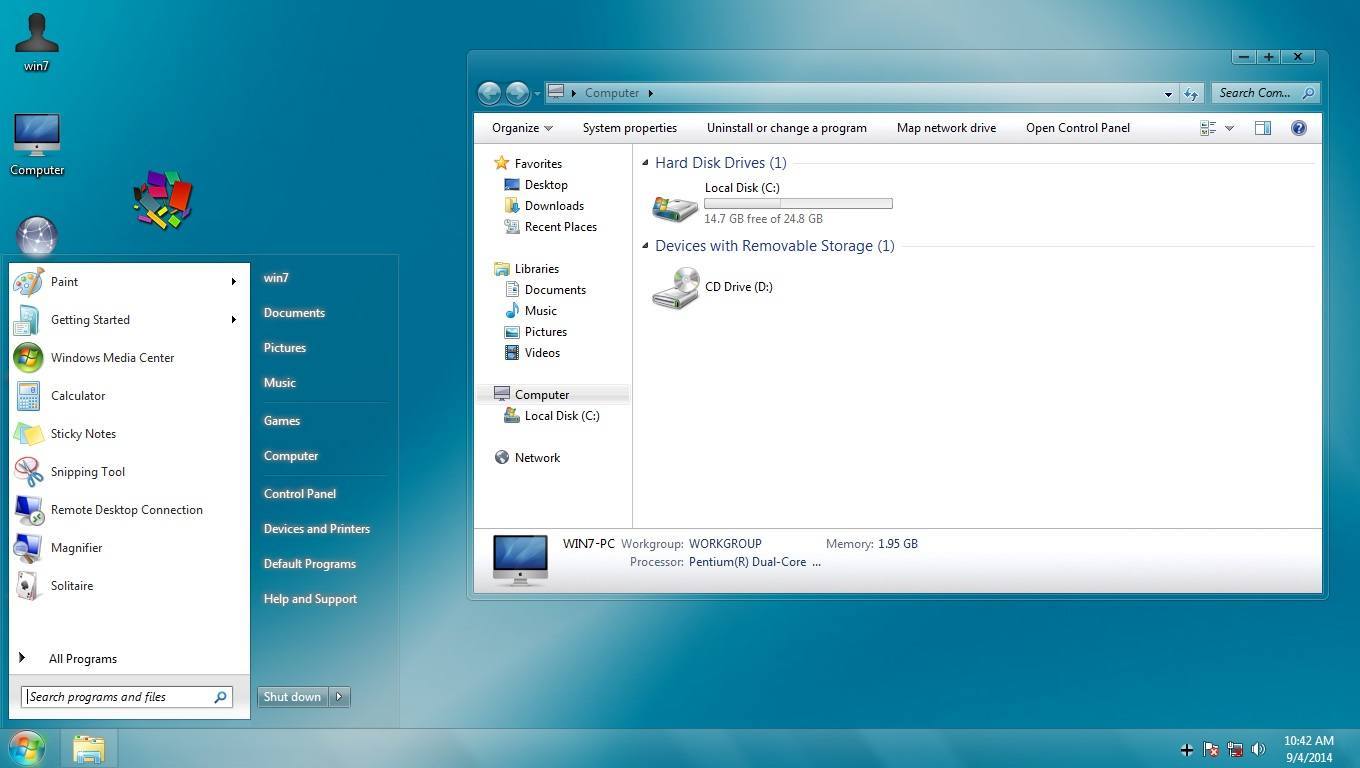Select the colorful cube desktop icon
Image resolution: width=1360 pixels, height=768 pixels.
(x=162, y=199)
